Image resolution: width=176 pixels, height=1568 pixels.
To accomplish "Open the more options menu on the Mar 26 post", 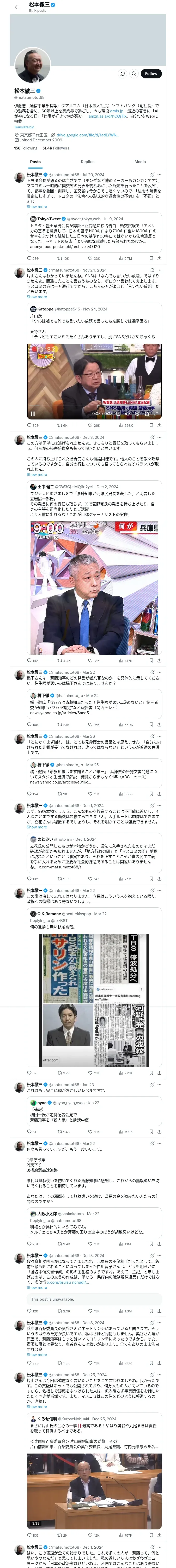I will [x=160, y=736].
